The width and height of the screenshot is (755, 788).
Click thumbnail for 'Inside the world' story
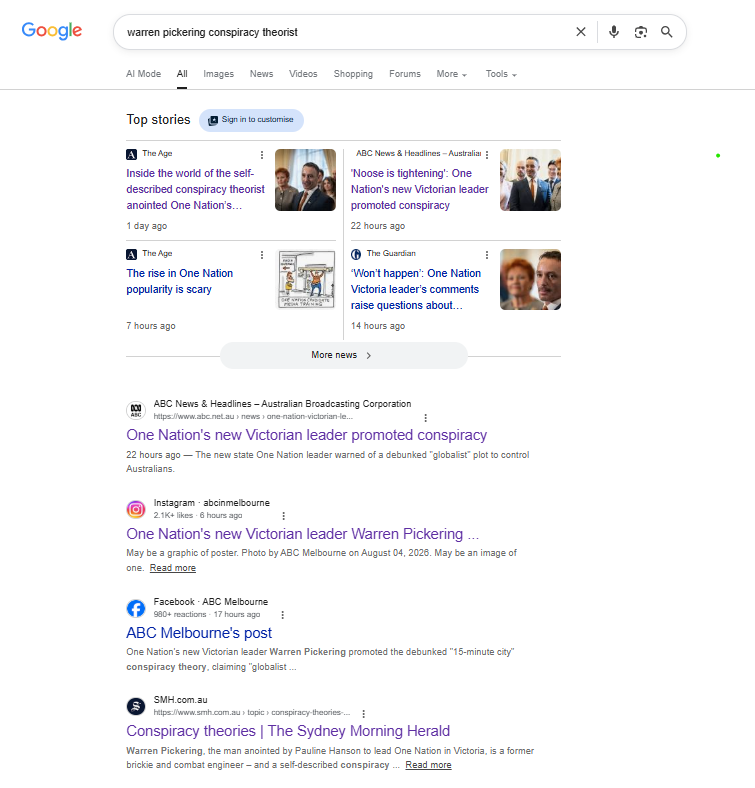pos(305,180)
